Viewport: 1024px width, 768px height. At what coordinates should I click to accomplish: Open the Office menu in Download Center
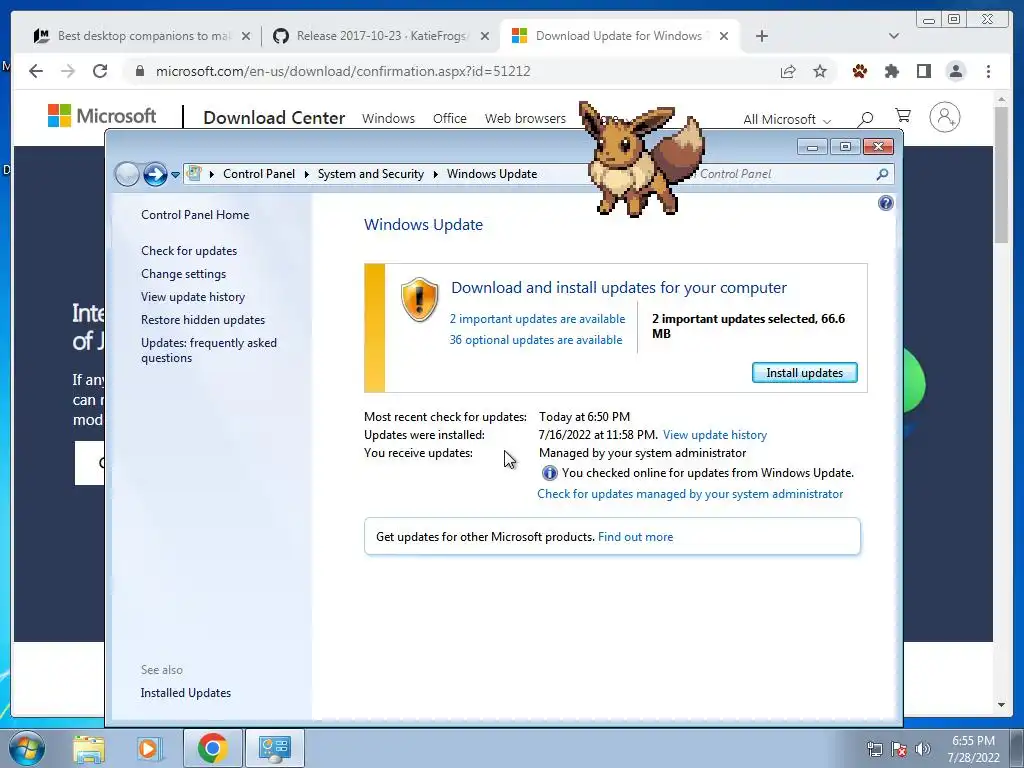coord(450,118)
